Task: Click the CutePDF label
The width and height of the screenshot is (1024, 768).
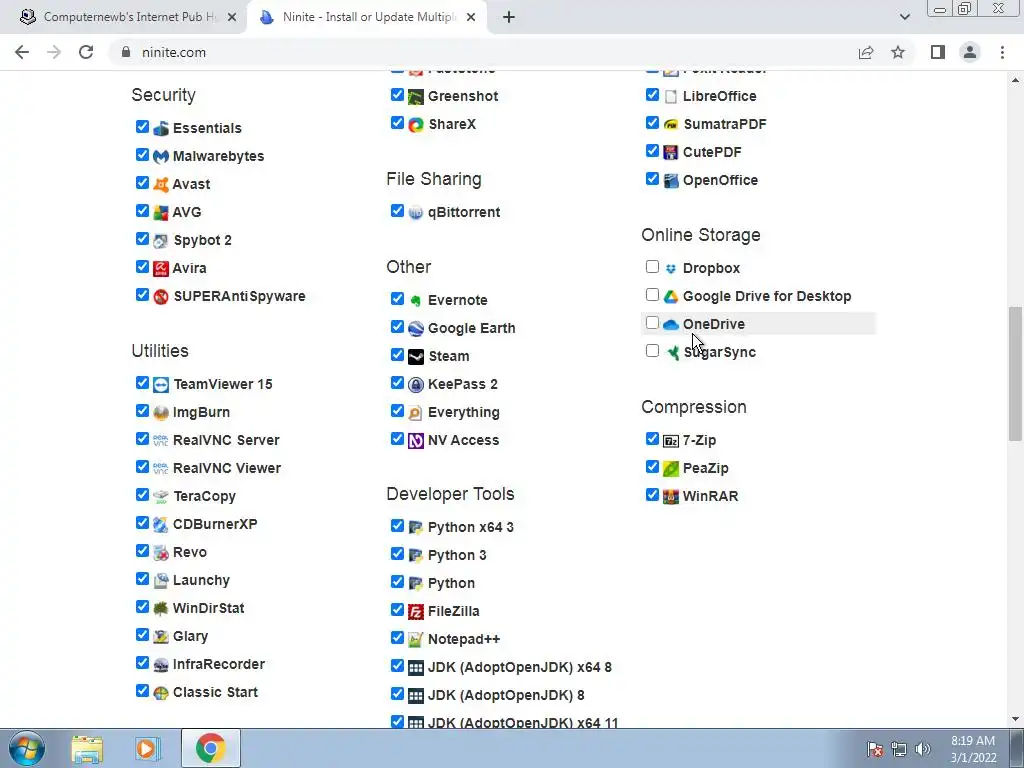Action: (x=712, y=152)
